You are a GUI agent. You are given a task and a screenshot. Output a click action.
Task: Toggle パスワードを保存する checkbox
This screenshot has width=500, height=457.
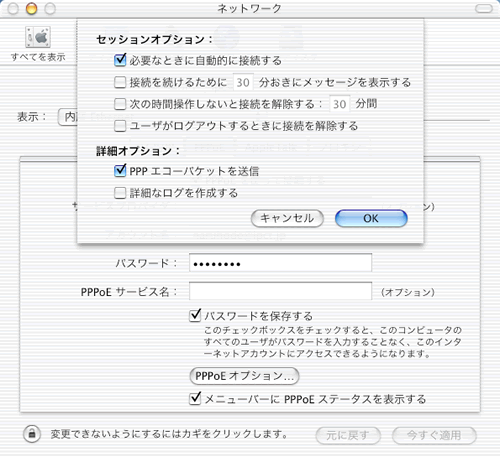(195, 315)
